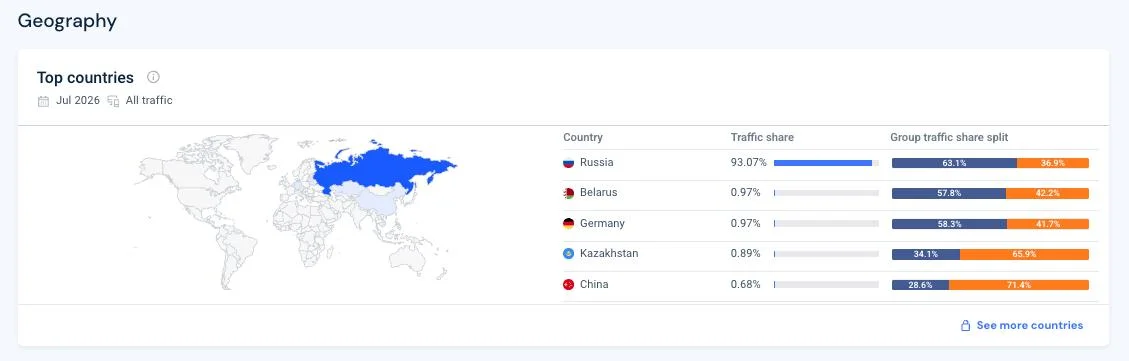Click the 57.8% blue segment for Belarus

pyautogui.click(x=949, y=193)
